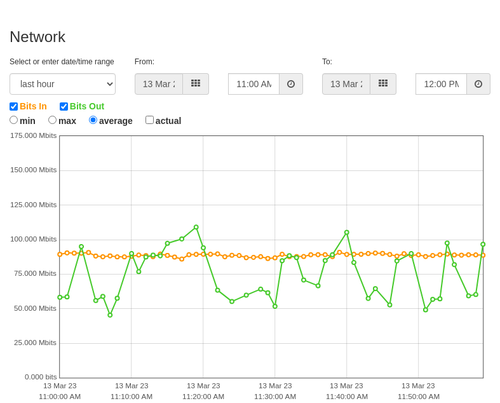500x403 pixels.
Task: Click the '11:30:00 AM' time axis label
Action: pyautogui.click(x=275, y=397)
